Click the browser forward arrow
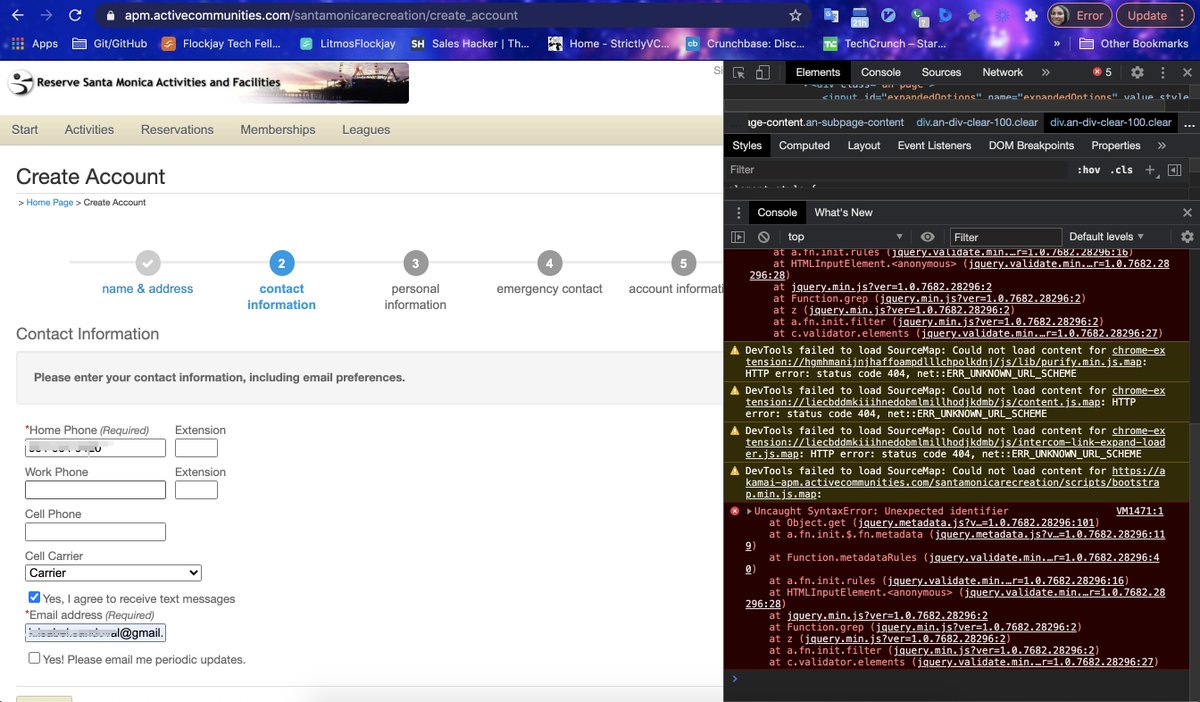 pyautogui.click(x=46, y=16)
